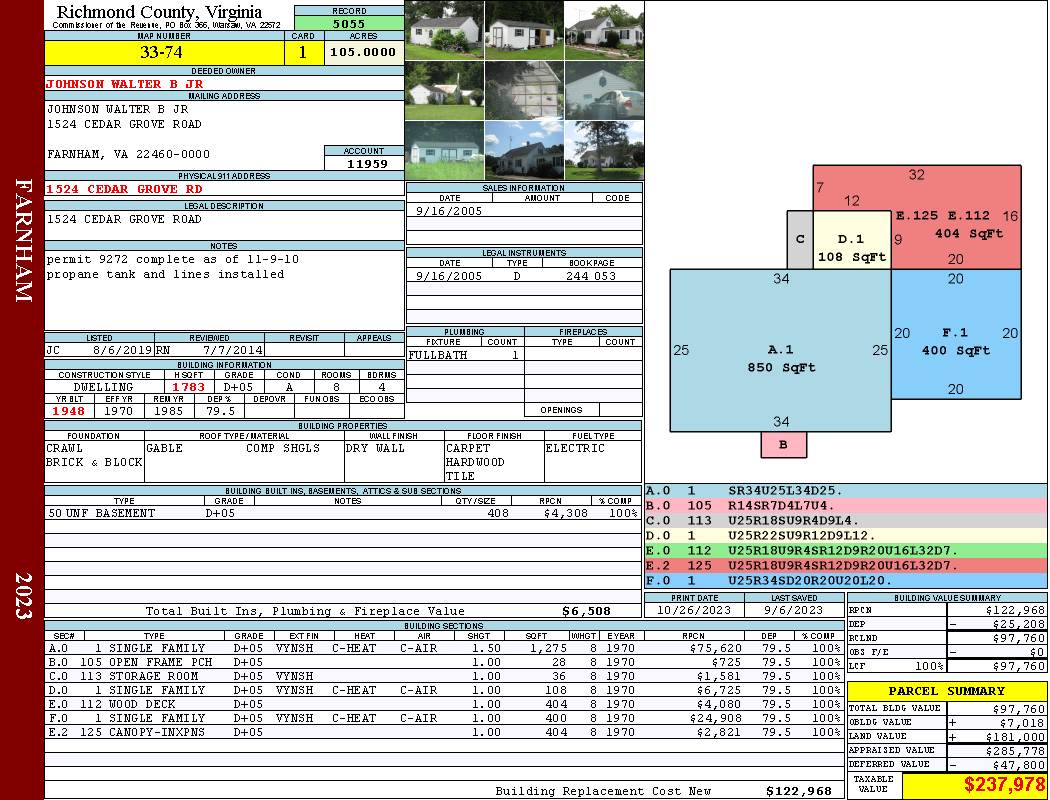The width and height of the screenshot is (1050, 800).
Task: Click the notes text about permit 9272
Action: point(173,266)
